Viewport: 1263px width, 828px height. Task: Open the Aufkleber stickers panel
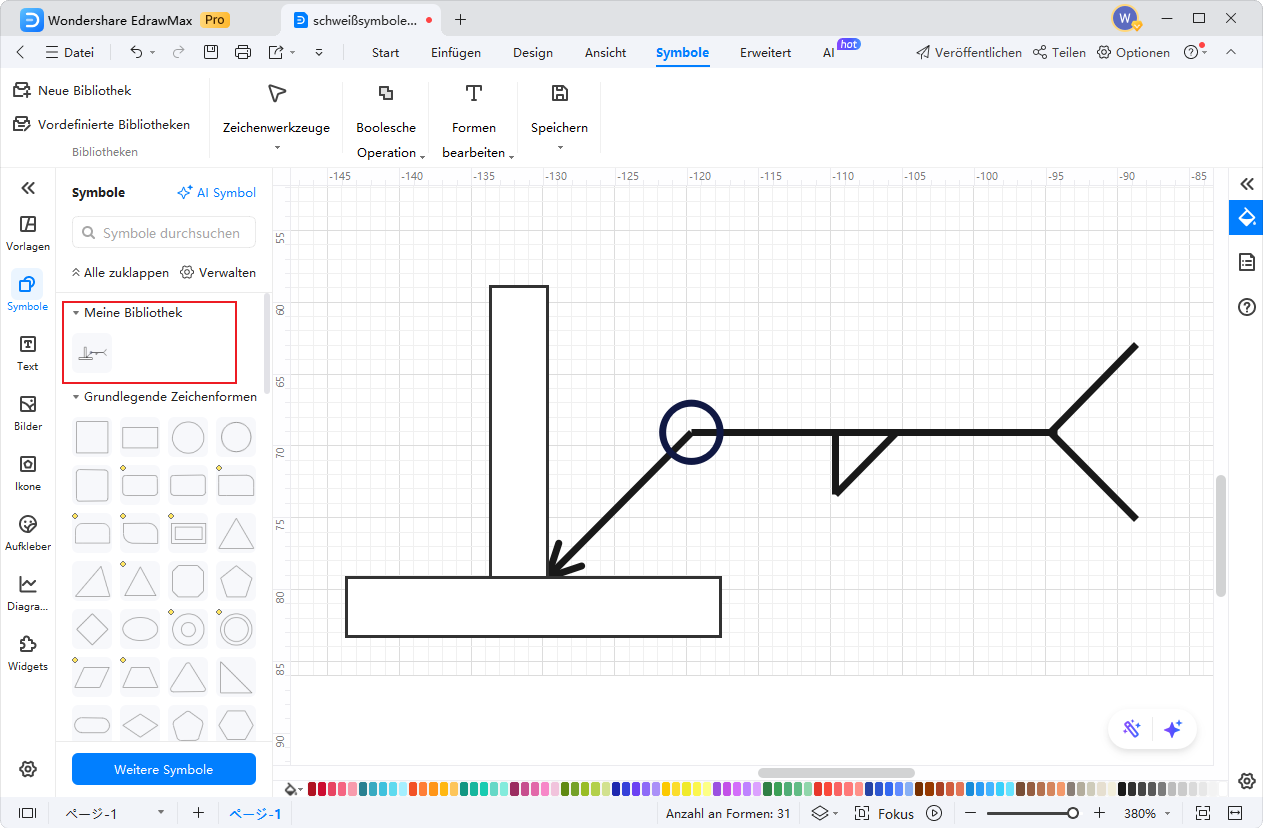point(28,532)
